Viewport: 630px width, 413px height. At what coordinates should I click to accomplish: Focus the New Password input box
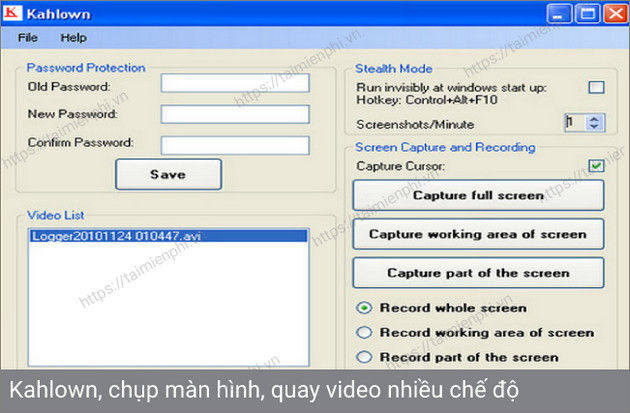pyautogui.click(x=235, y=114)
